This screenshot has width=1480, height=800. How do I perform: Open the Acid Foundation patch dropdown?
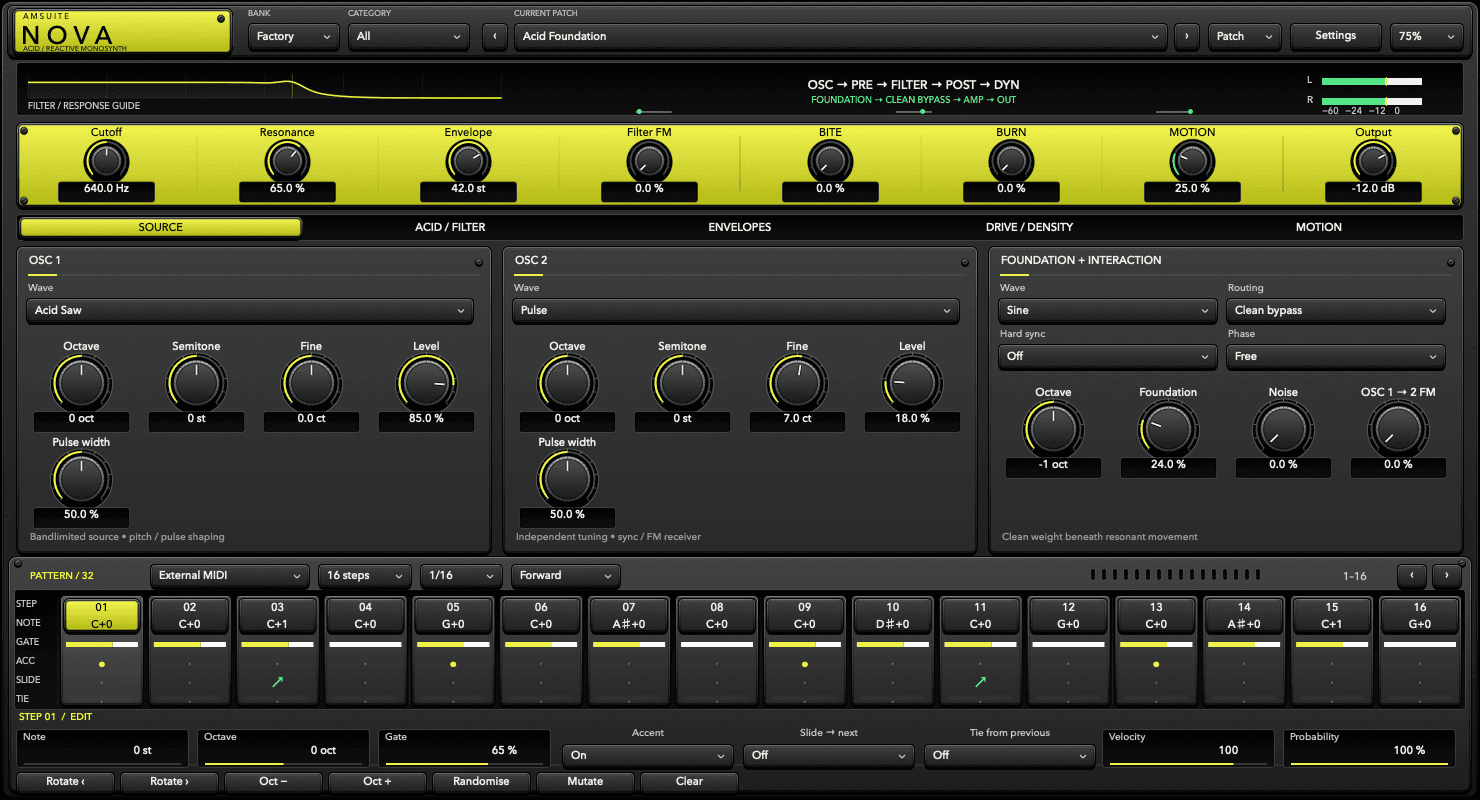click(x=840, y=36)
